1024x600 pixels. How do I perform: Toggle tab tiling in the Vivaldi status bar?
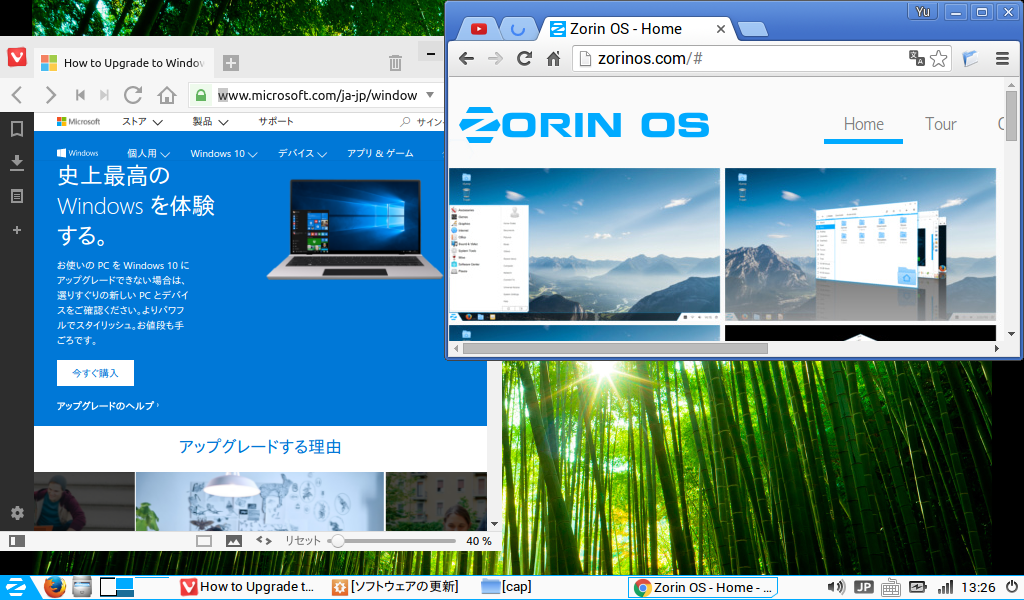[x=204, y=541]
